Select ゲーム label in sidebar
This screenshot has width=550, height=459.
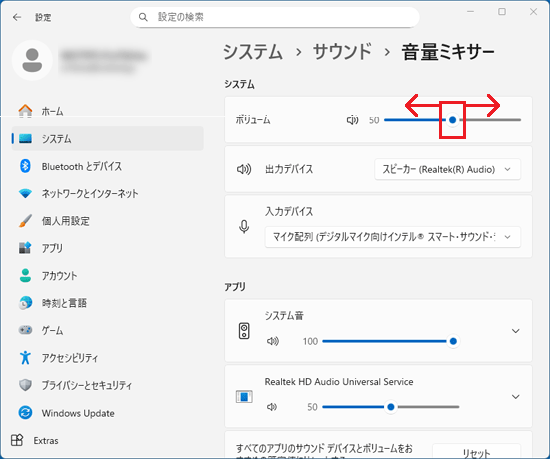coord(52,330)
